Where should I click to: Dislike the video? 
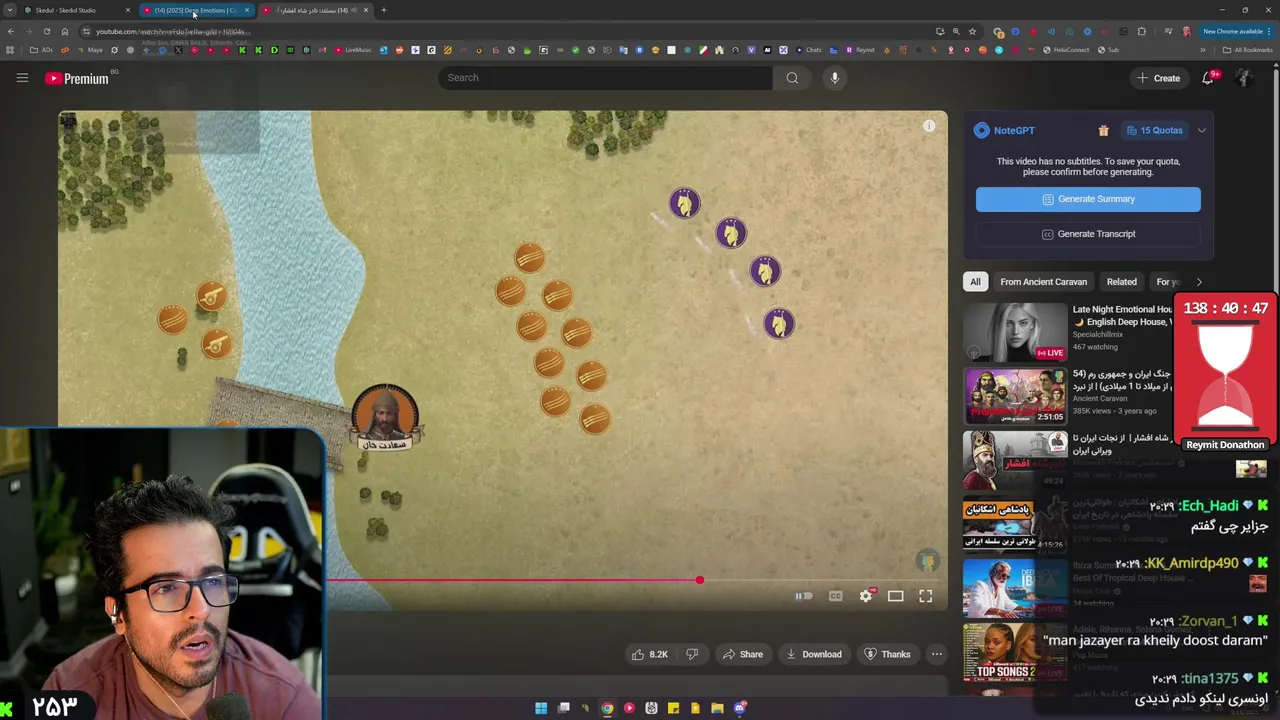click(692, 654)
